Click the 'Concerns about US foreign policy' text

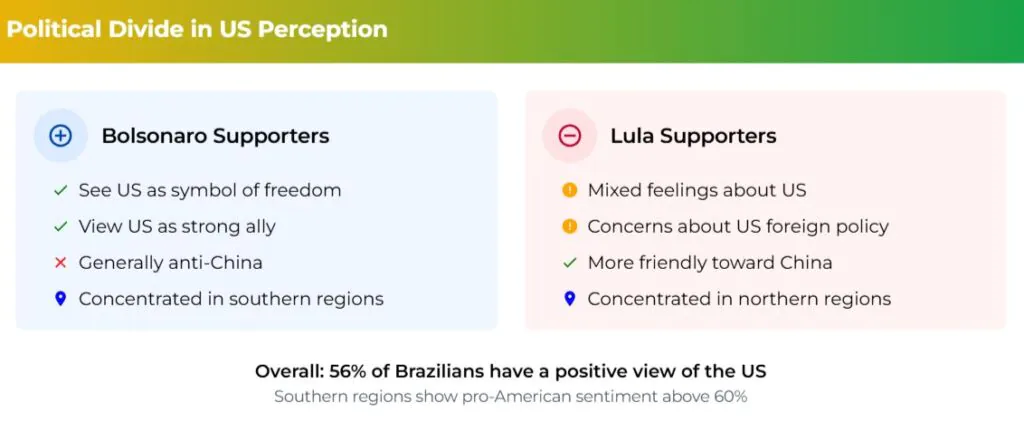click(738, 226)
